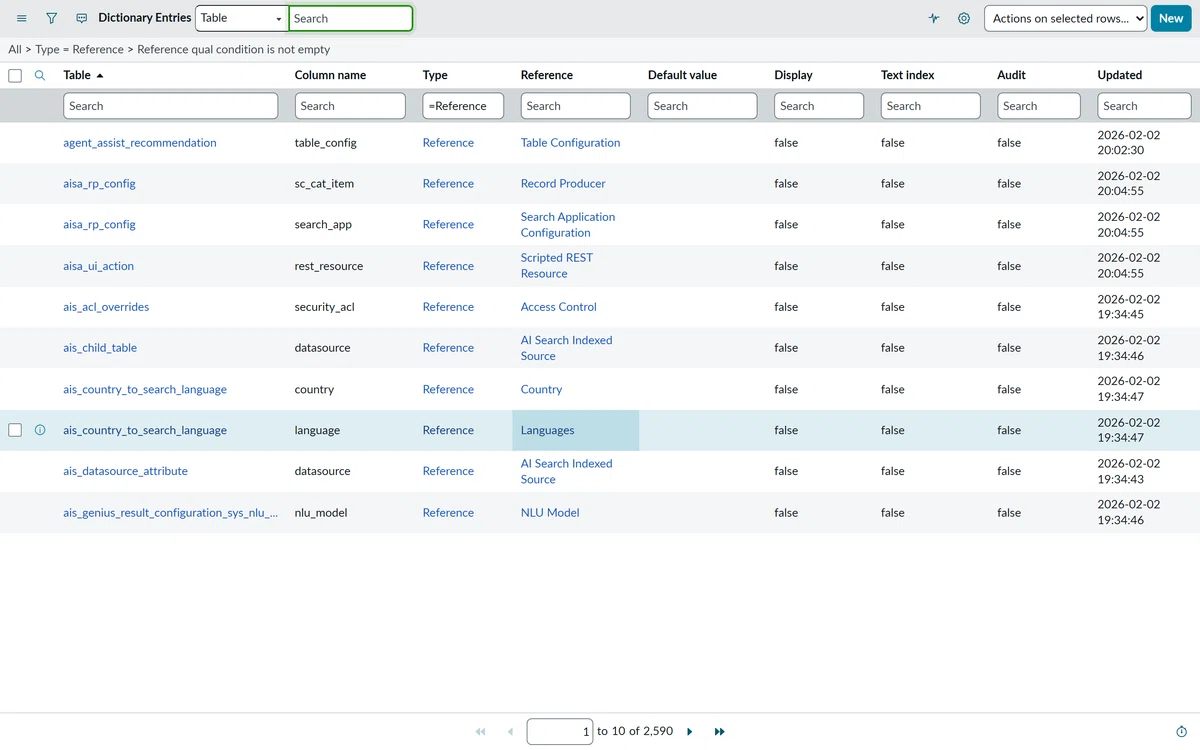Open aisa_rp_config sc_cat_item row link
Screen dimensions: 1200x750
pyautogui.click(x=99, y=184)
